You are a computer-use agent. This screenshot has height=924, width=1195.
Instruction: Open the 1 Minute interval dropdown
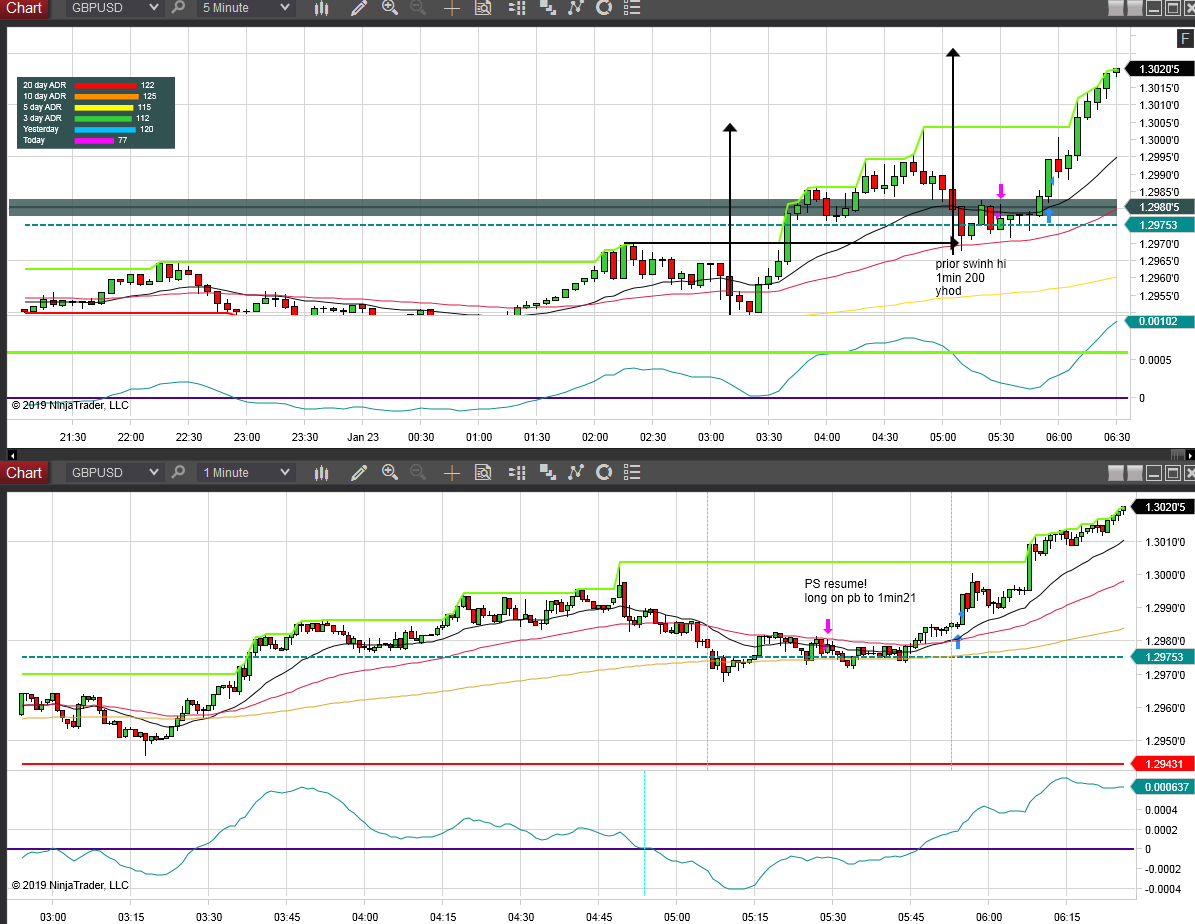(x=245, y=473)
